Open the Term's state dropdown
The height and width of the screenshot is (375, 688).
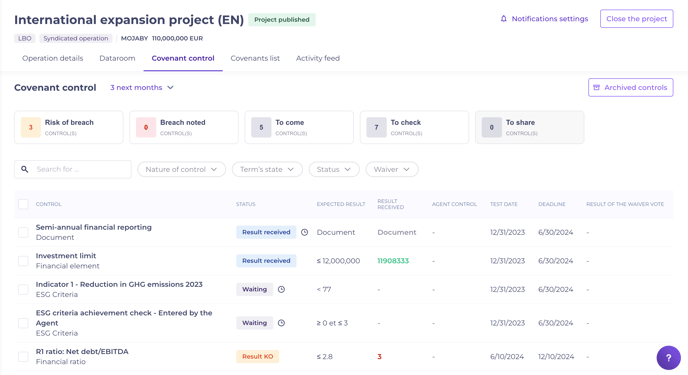pyautogui.click(x=267, y=169)
